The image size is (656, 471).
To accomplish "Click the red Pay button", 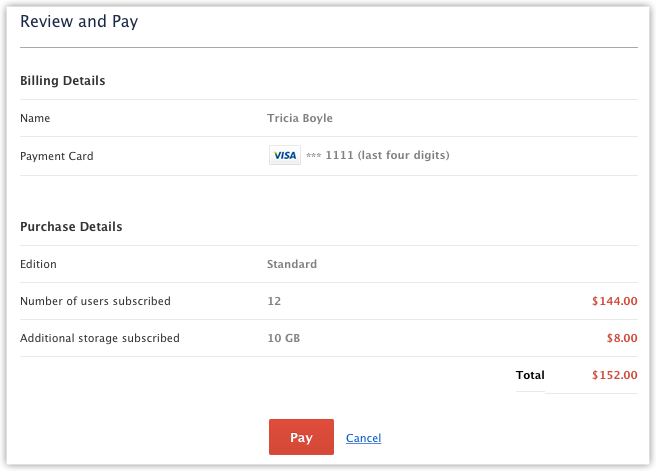I will pos(301,438).
